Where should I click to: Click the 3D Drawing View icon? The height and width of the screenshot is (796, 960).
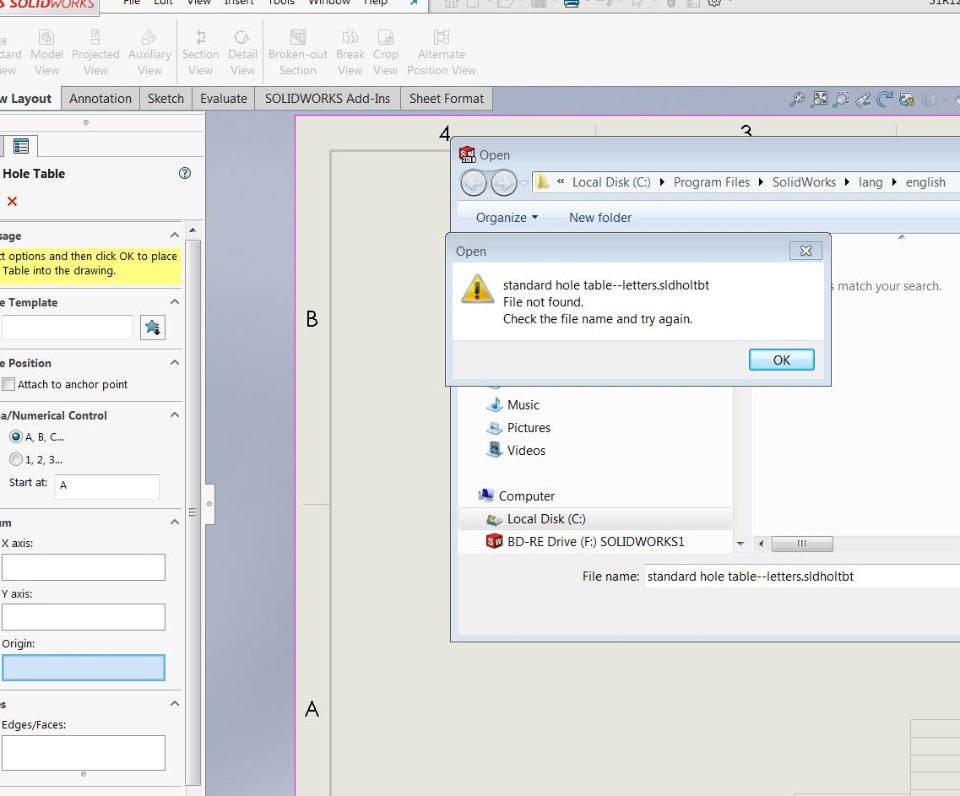[907, 99]
